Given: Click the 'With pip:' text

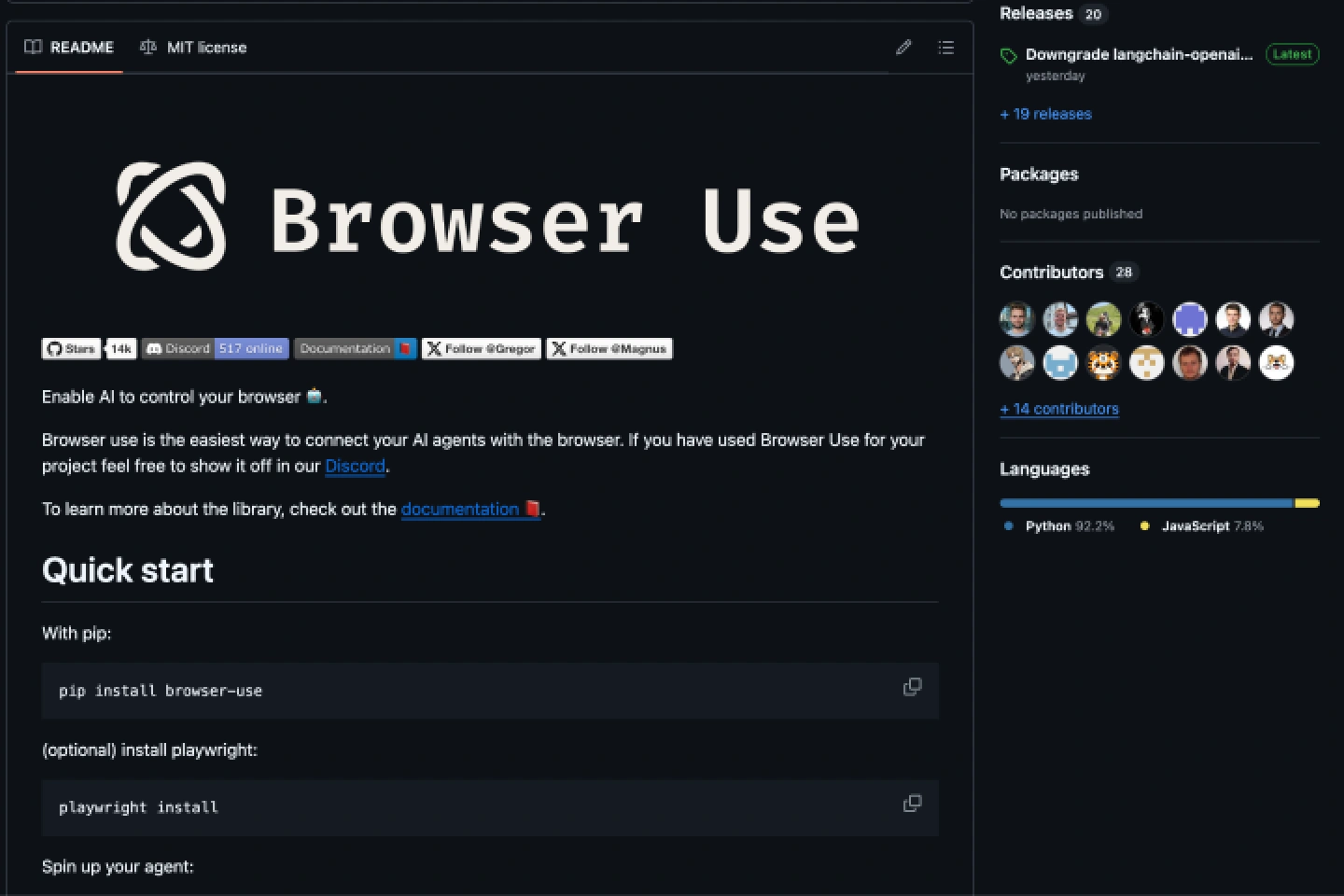Looking at the screenshot, I should [77, 633].
